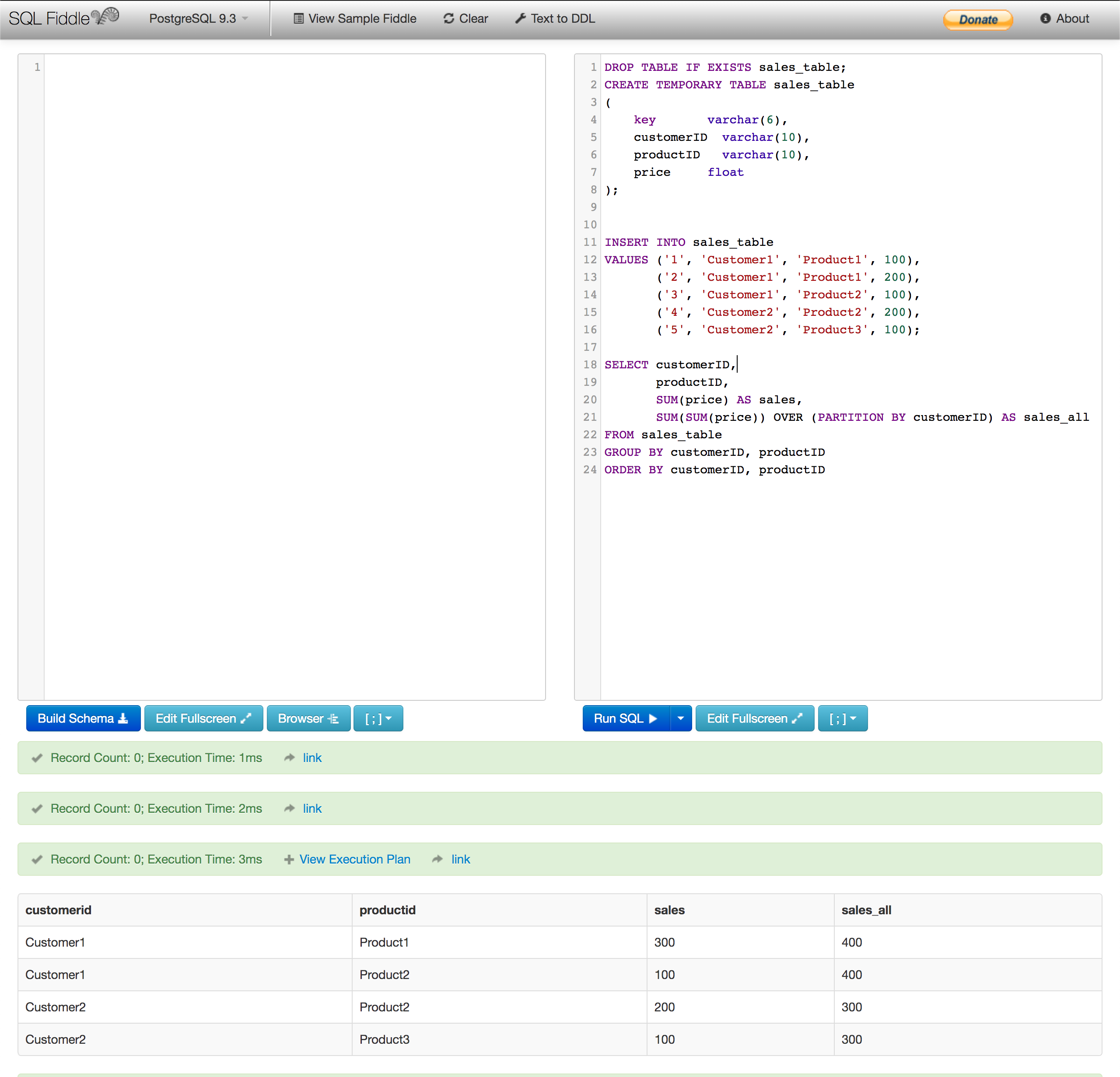The image size is (1120, 1077).
Task: Expand the Run SQL options arrow
Action: click(681, 718)
